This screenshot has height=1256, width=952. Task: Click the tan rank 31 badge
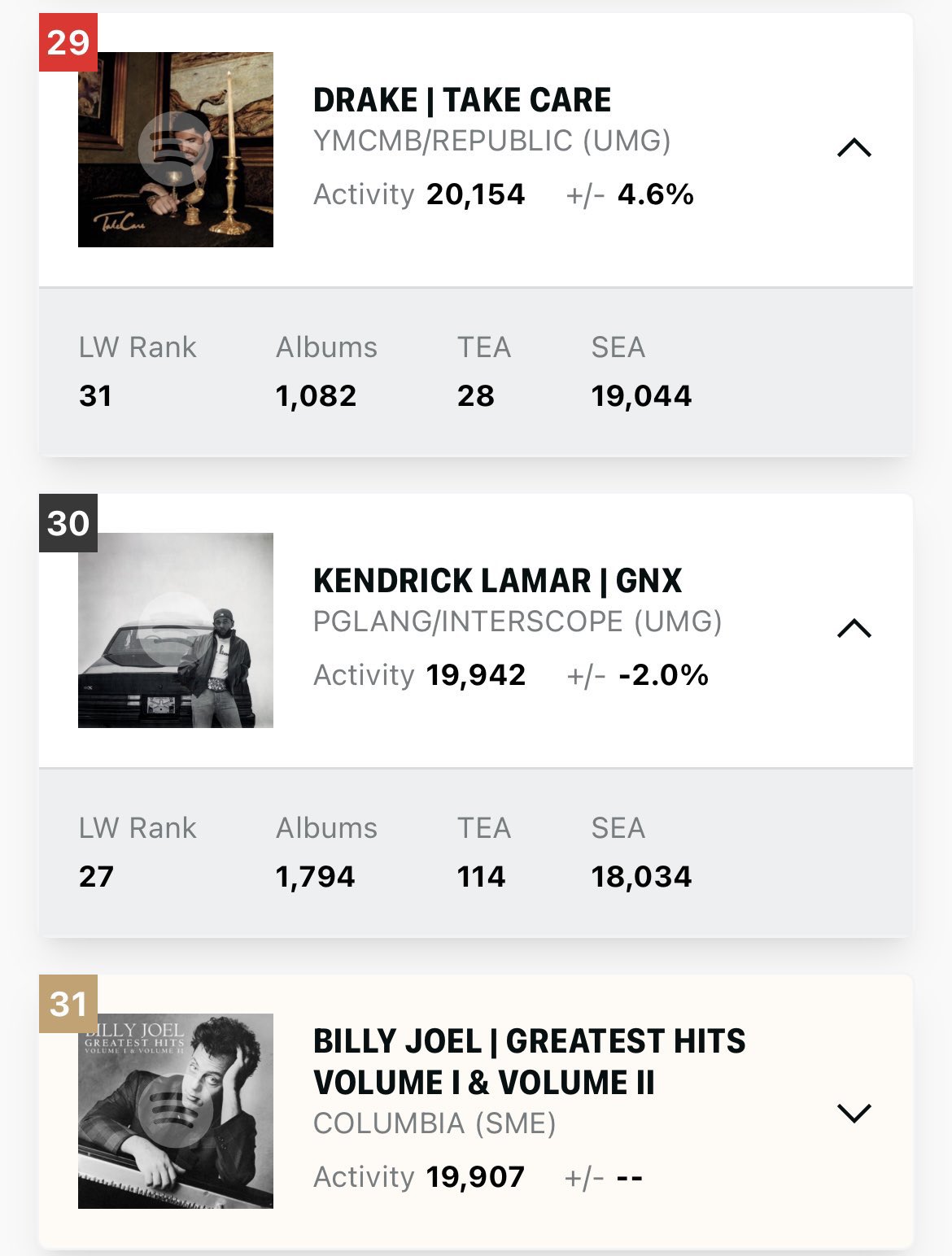click(x=68, y=1004)
